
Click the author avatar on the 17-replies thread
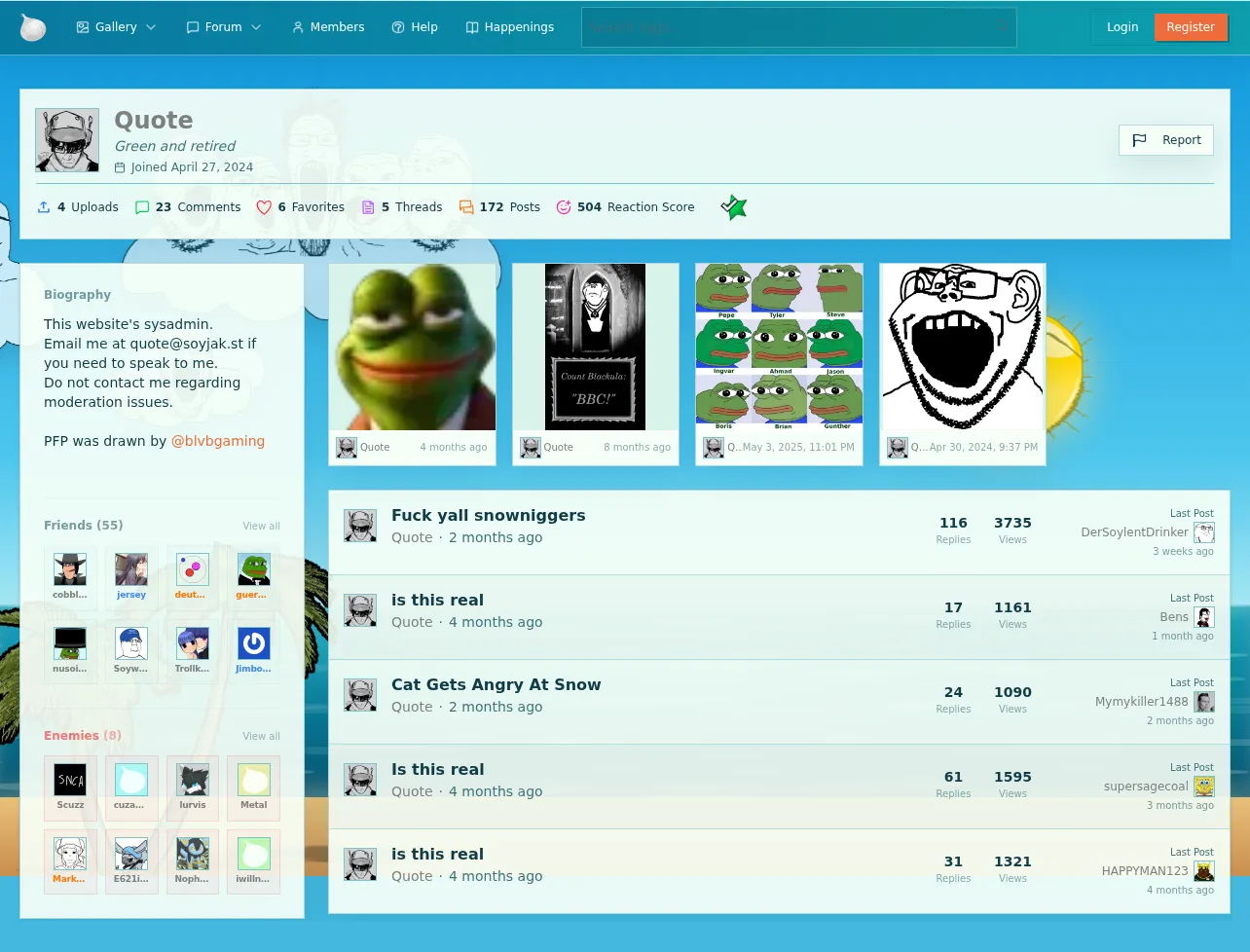click(360, 610)
